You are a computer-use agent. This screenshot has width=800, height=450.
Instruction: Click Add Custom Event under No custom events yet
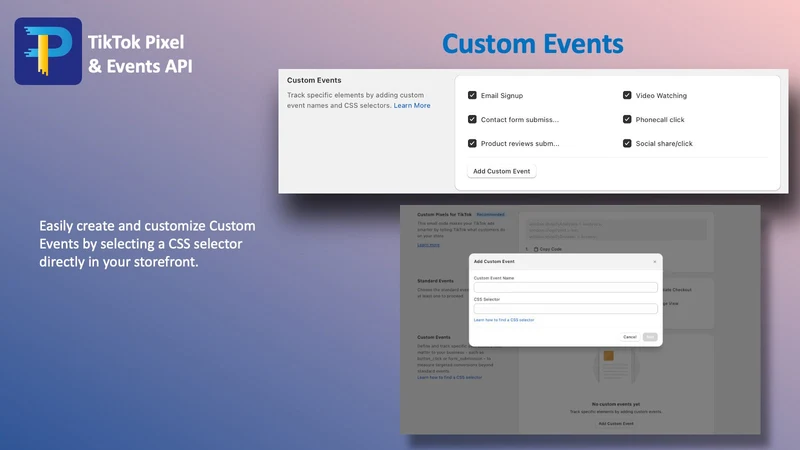tap(616, 423)
